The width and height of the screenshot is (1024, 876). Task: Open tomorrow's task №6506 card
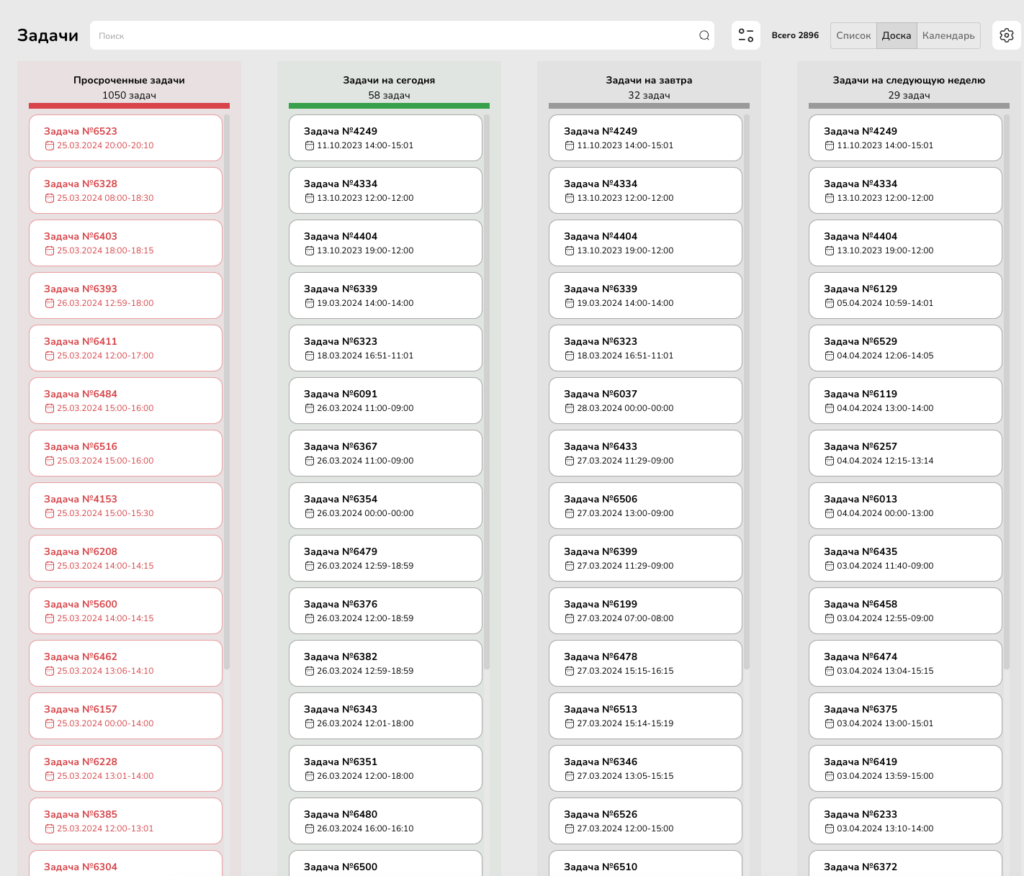(x=645, y=505)
